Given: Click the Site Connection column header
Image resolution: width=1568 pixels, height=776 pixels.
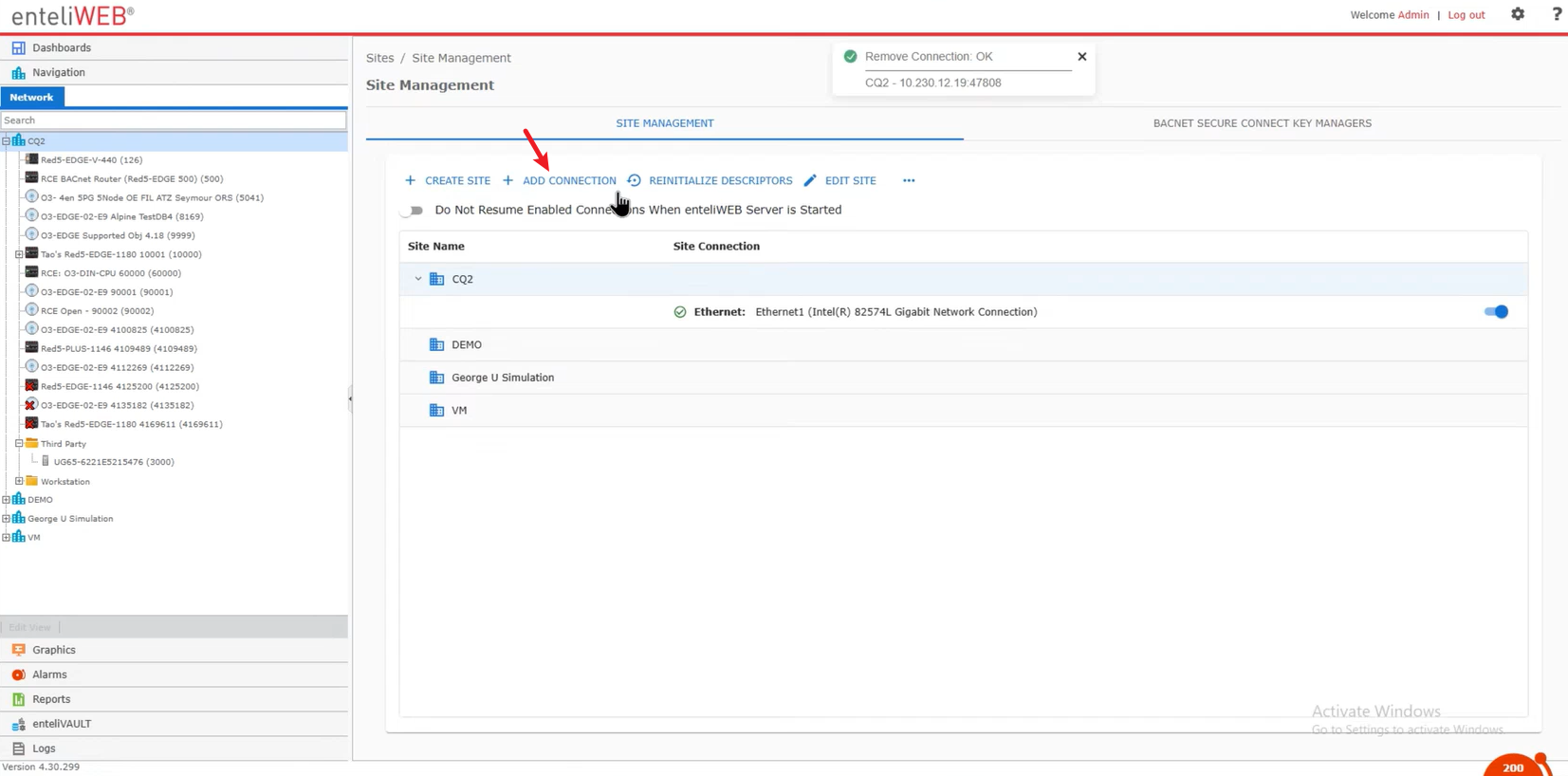Looking at the screenshot, I should coord(716,247).
